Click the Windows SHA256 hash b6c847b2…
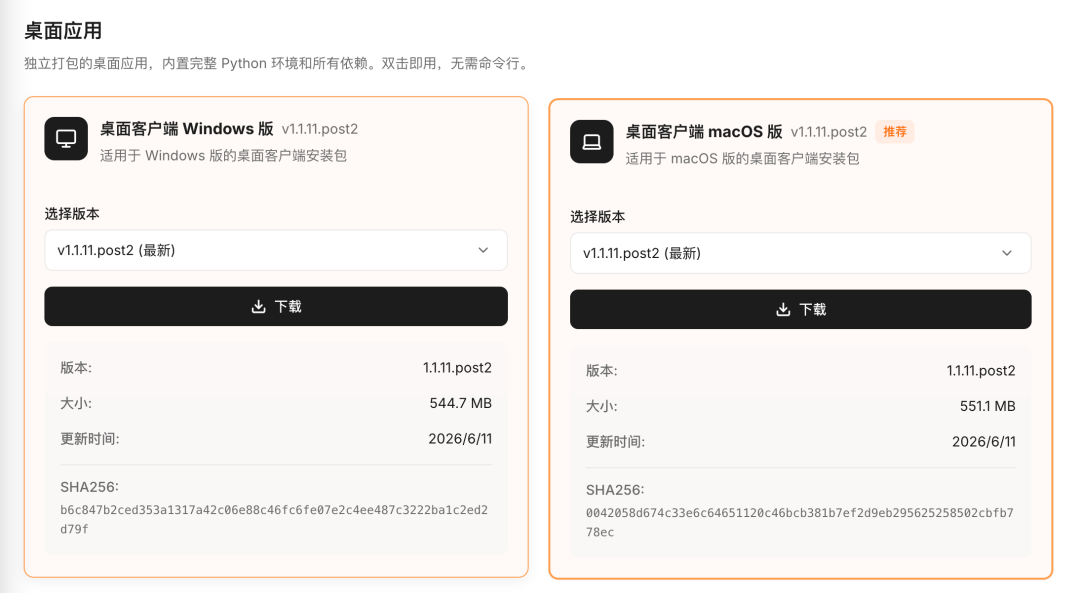This screenshot has width=1080, height=593. pos(274,519)
